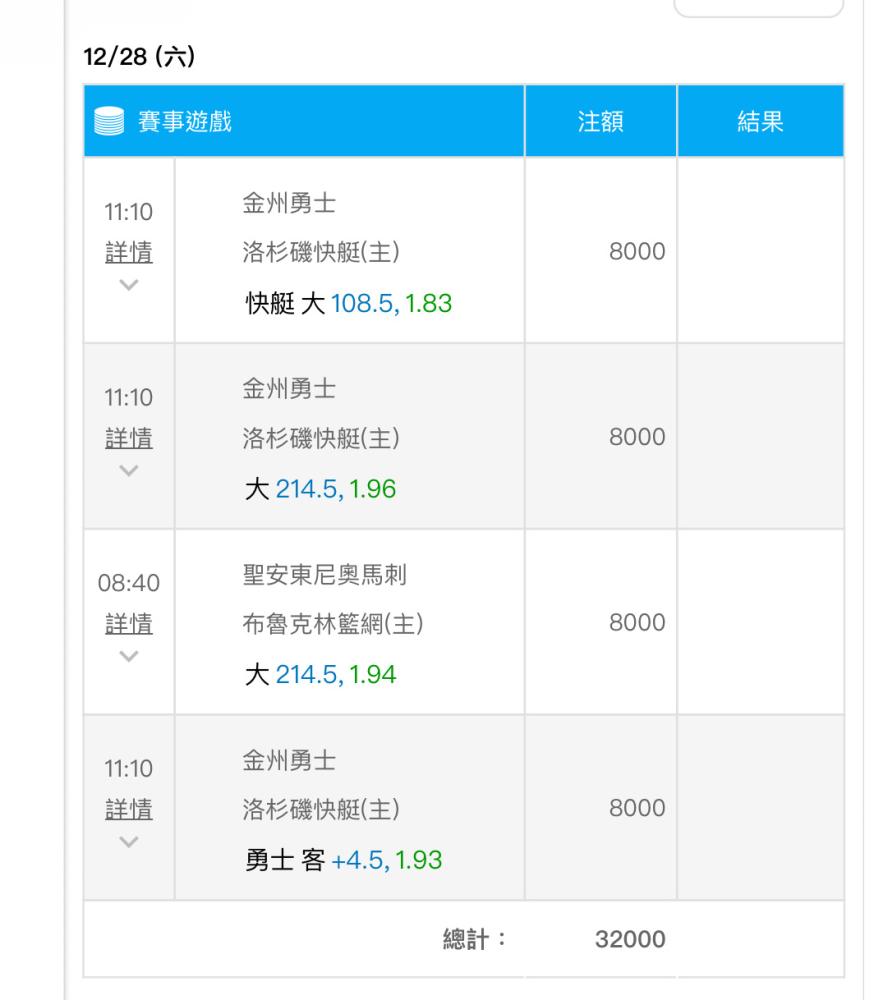874x1000 pixels.
Task: Open 詳情 for the 08:40 馬刺 game
Action: pos(129,623)
